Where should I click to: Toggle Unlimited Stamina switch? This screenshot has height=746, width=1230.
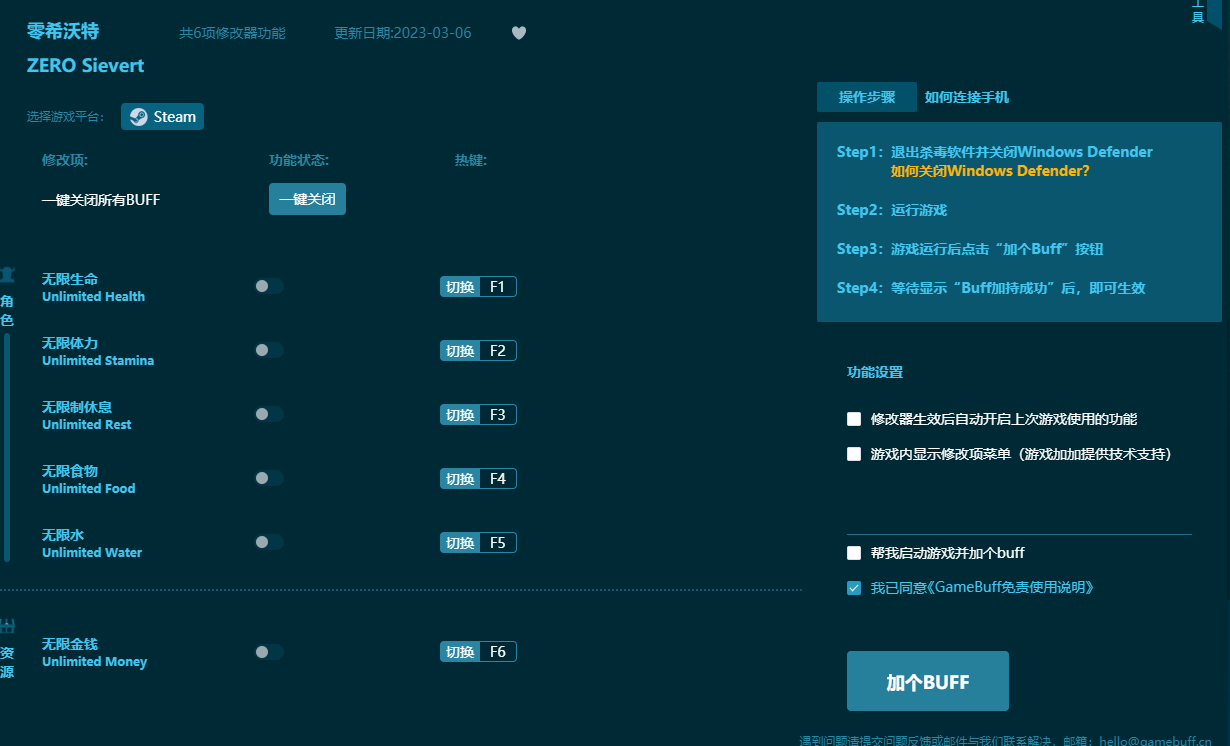coord(268,350)
